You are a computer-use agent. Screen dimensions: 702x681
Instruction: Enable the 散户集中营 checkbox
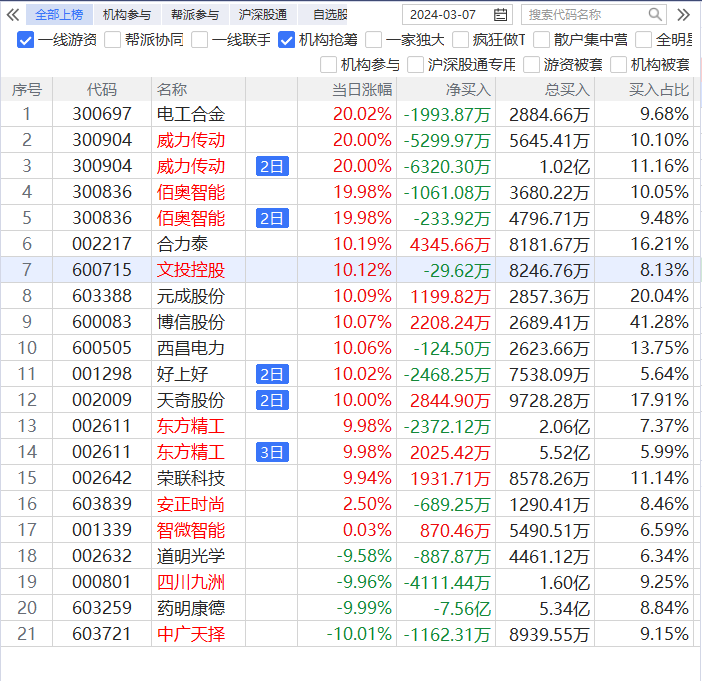coord(541,40)
